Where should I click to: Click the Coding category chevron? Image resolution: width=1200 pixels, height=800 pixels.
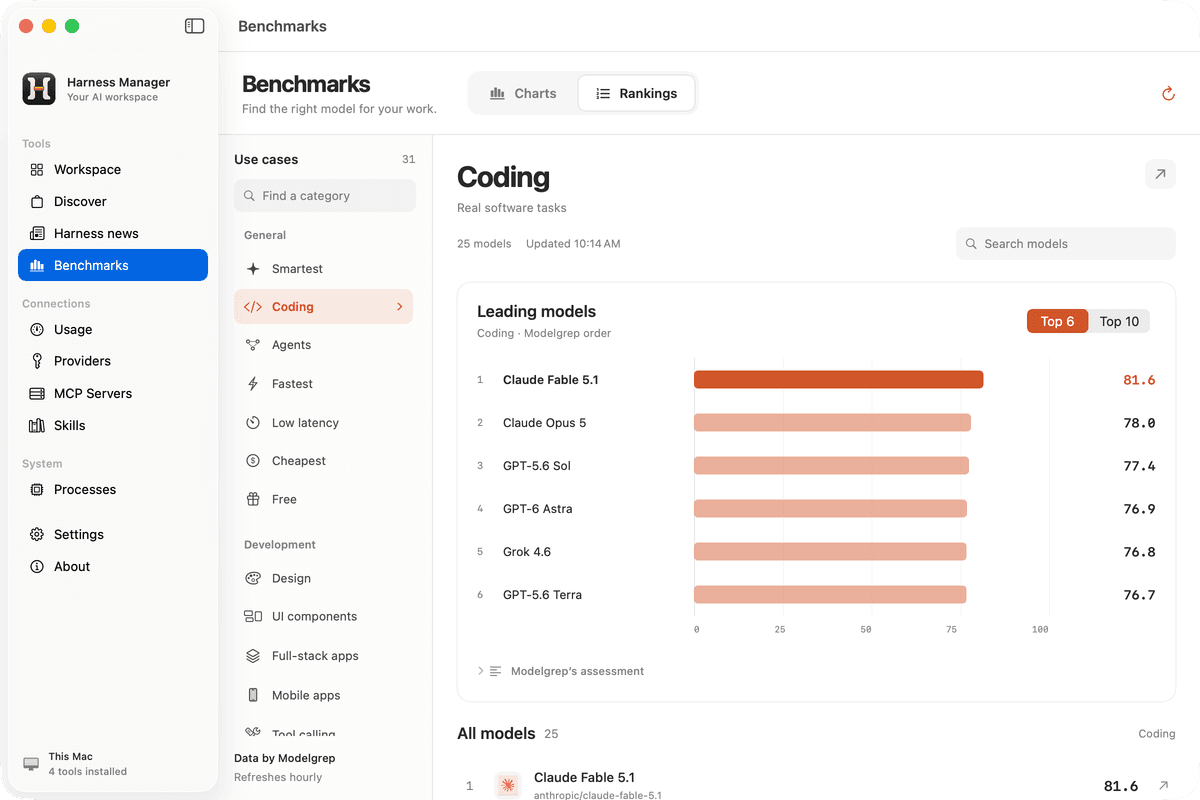coord(400,307)
